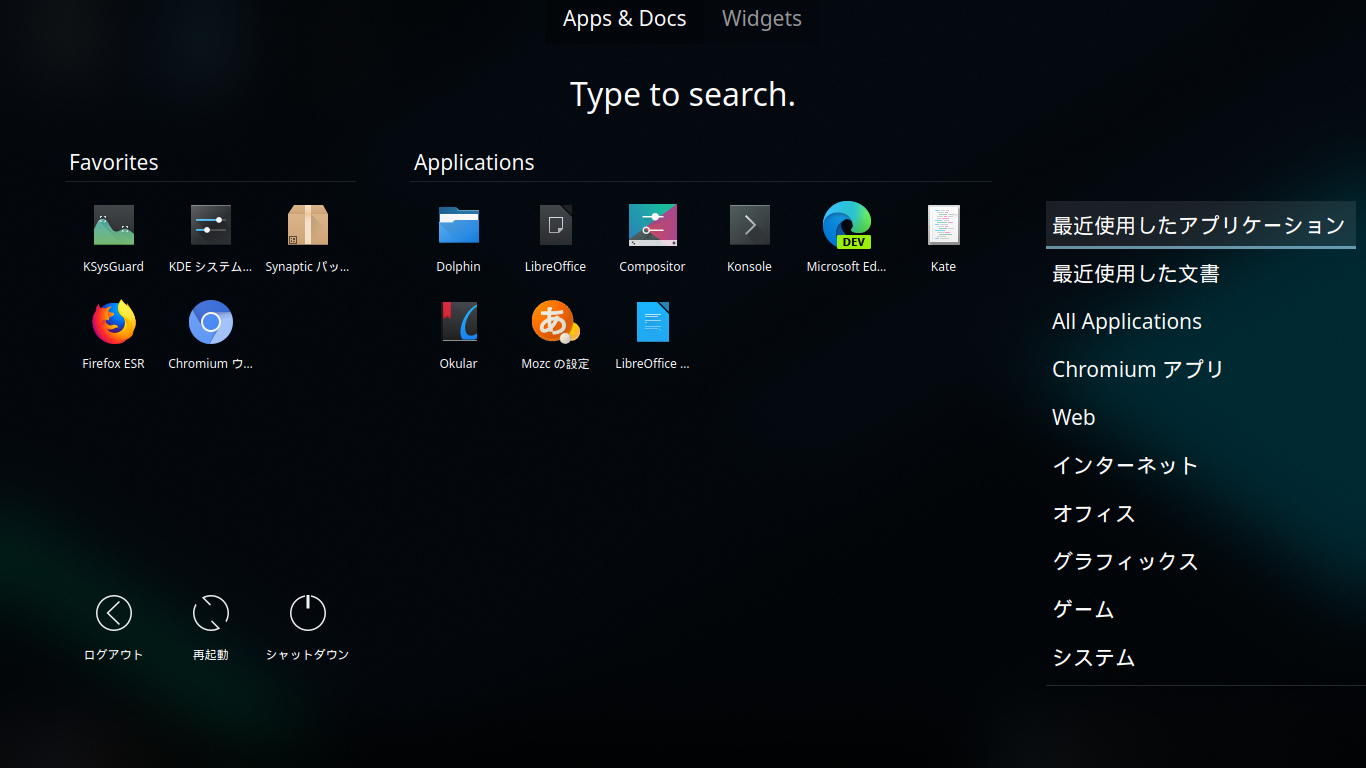The height and width of the screenshot is (768, 1366).
Task: Click the ログアウト (log out) button
Action: point(113,626)
